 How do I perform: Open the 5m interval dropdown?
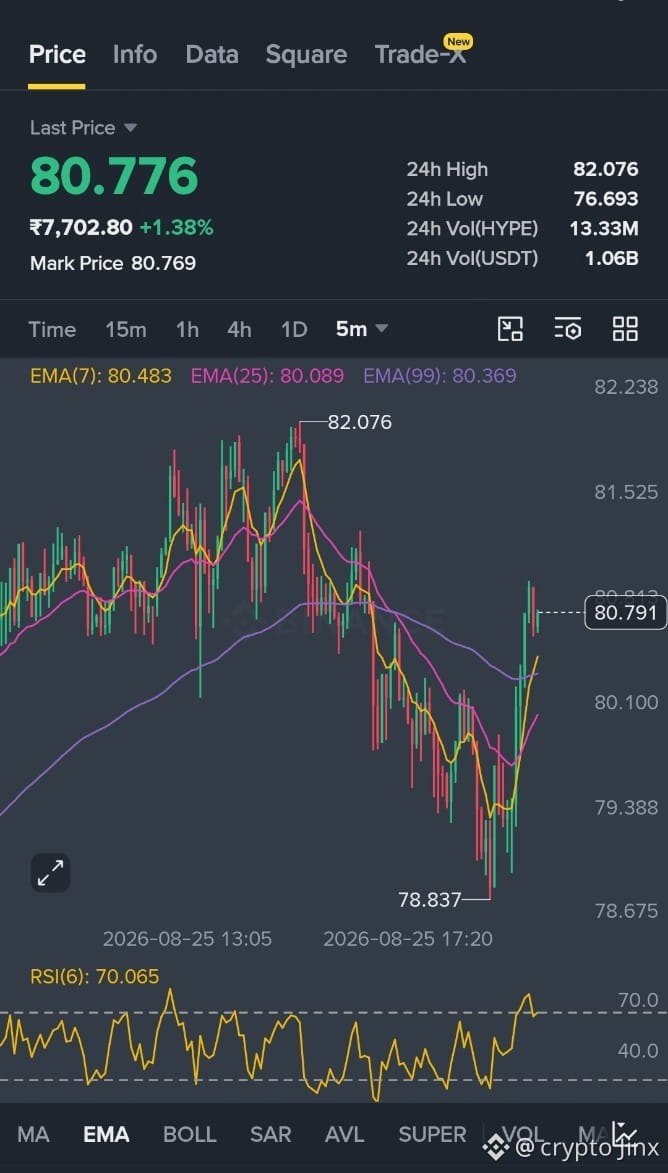[362, 329]
